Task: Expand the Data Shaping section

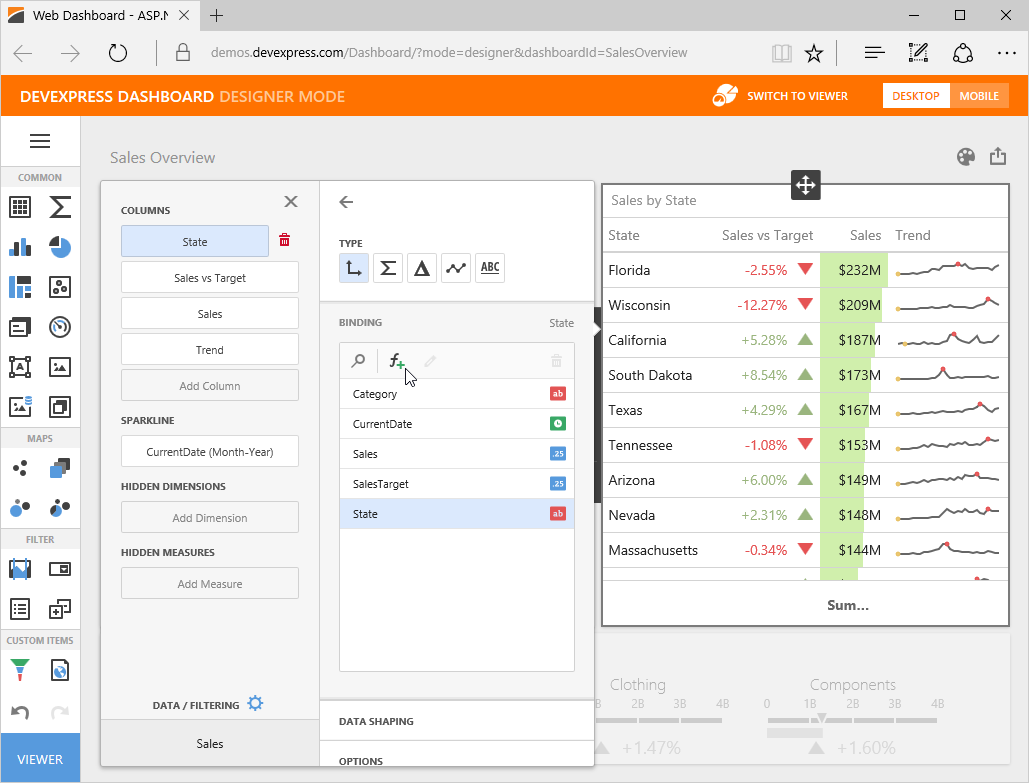Action: [x=456, y=721]
